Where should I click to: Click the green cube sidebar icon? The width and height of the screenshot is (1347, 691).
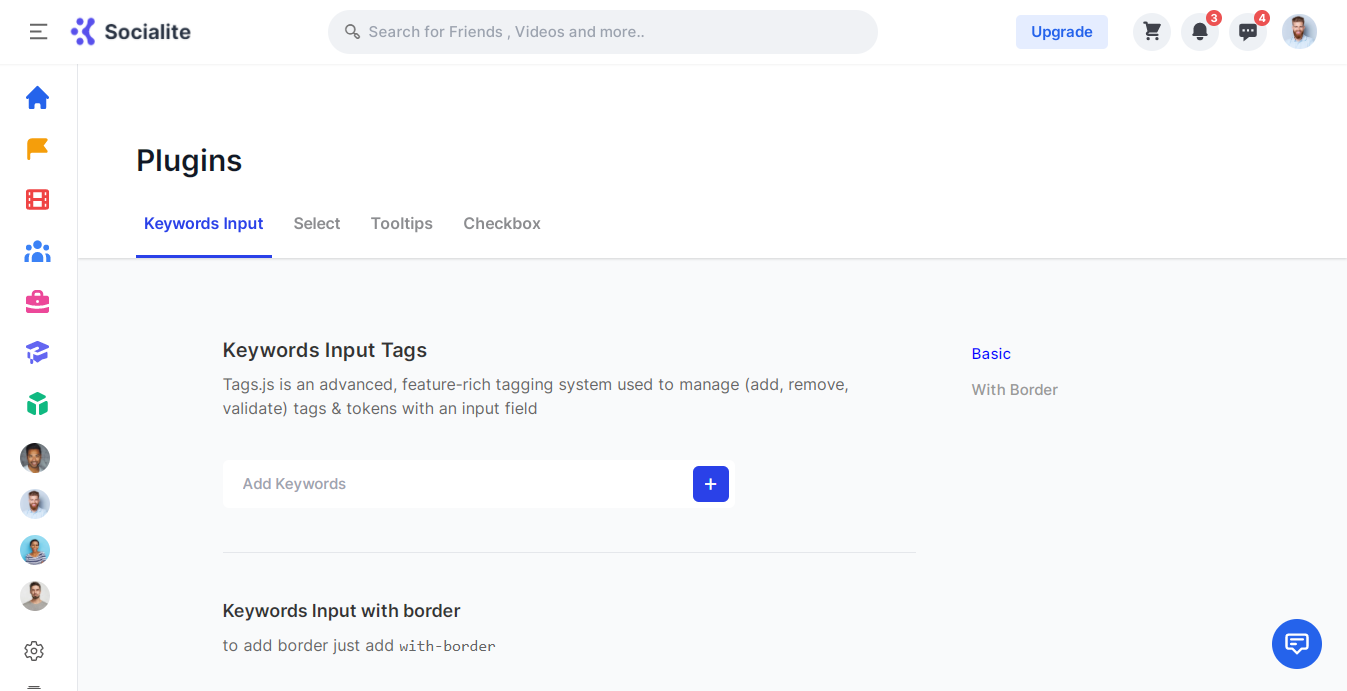coord(37,404)
